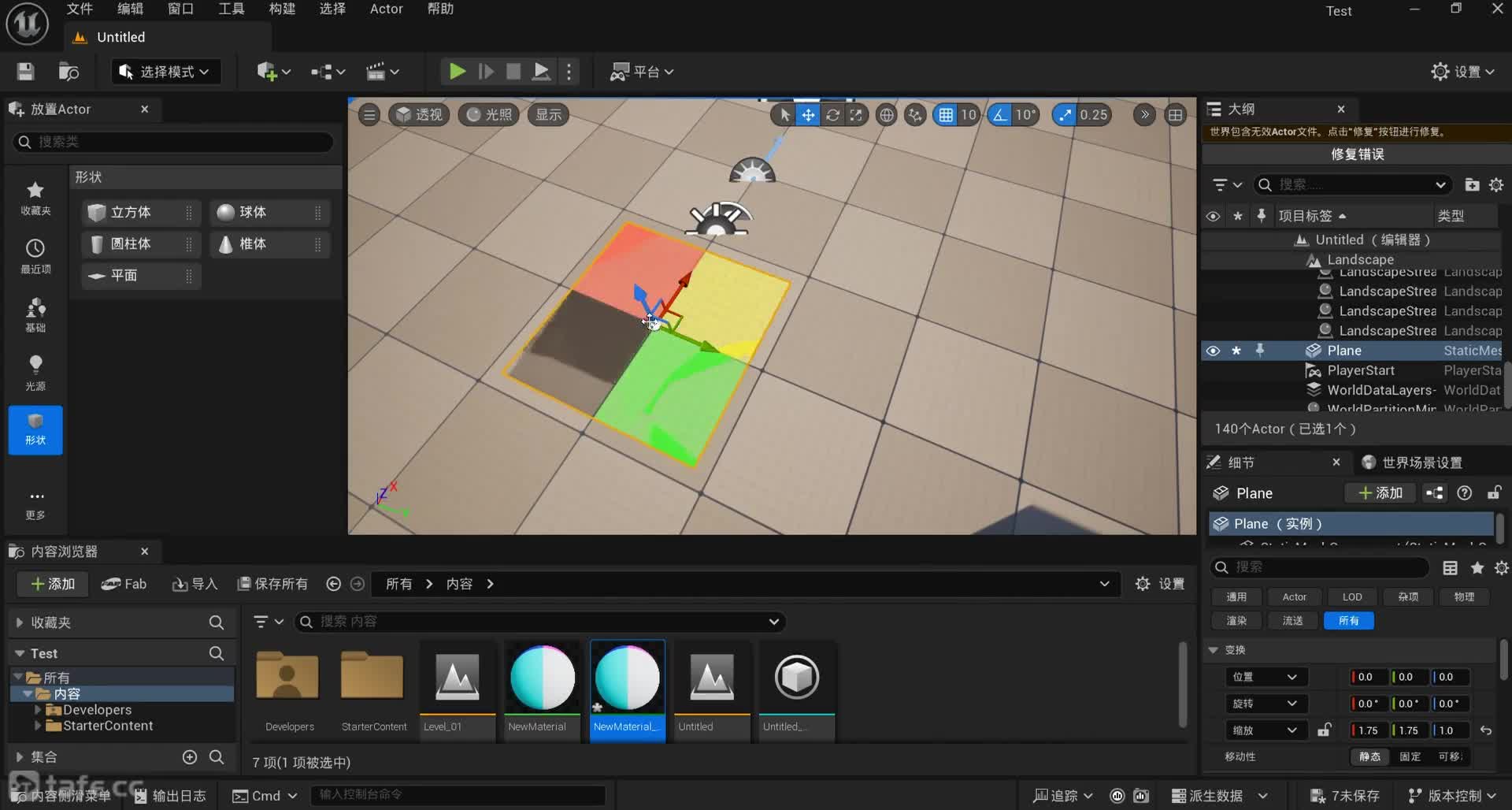Expand the 收藏夹 section in content browser
Image resolution: width=1512 pixels, height=810 pixels.
(19, 622)
